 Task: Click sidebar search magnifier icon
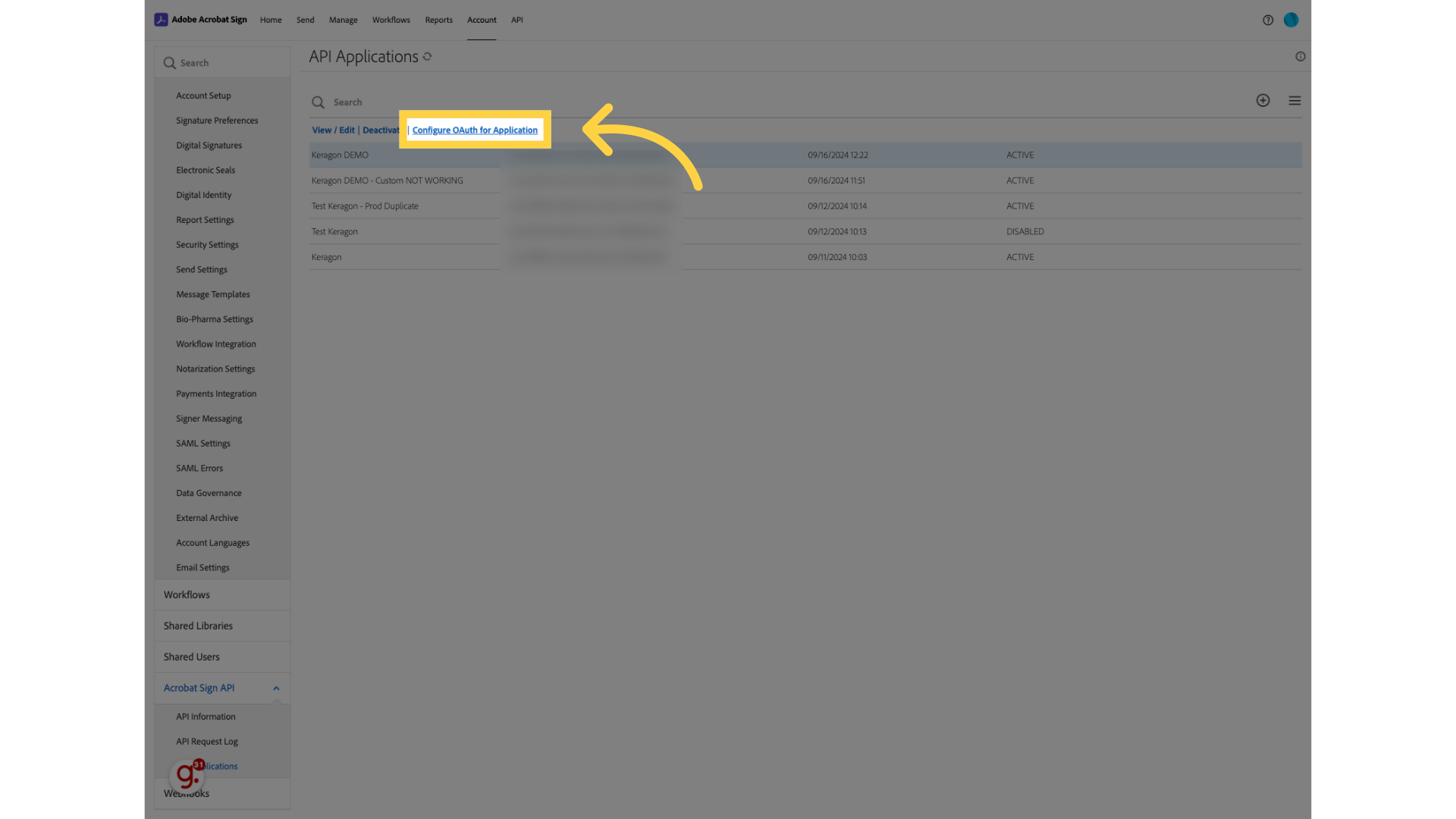click(170, 63)
